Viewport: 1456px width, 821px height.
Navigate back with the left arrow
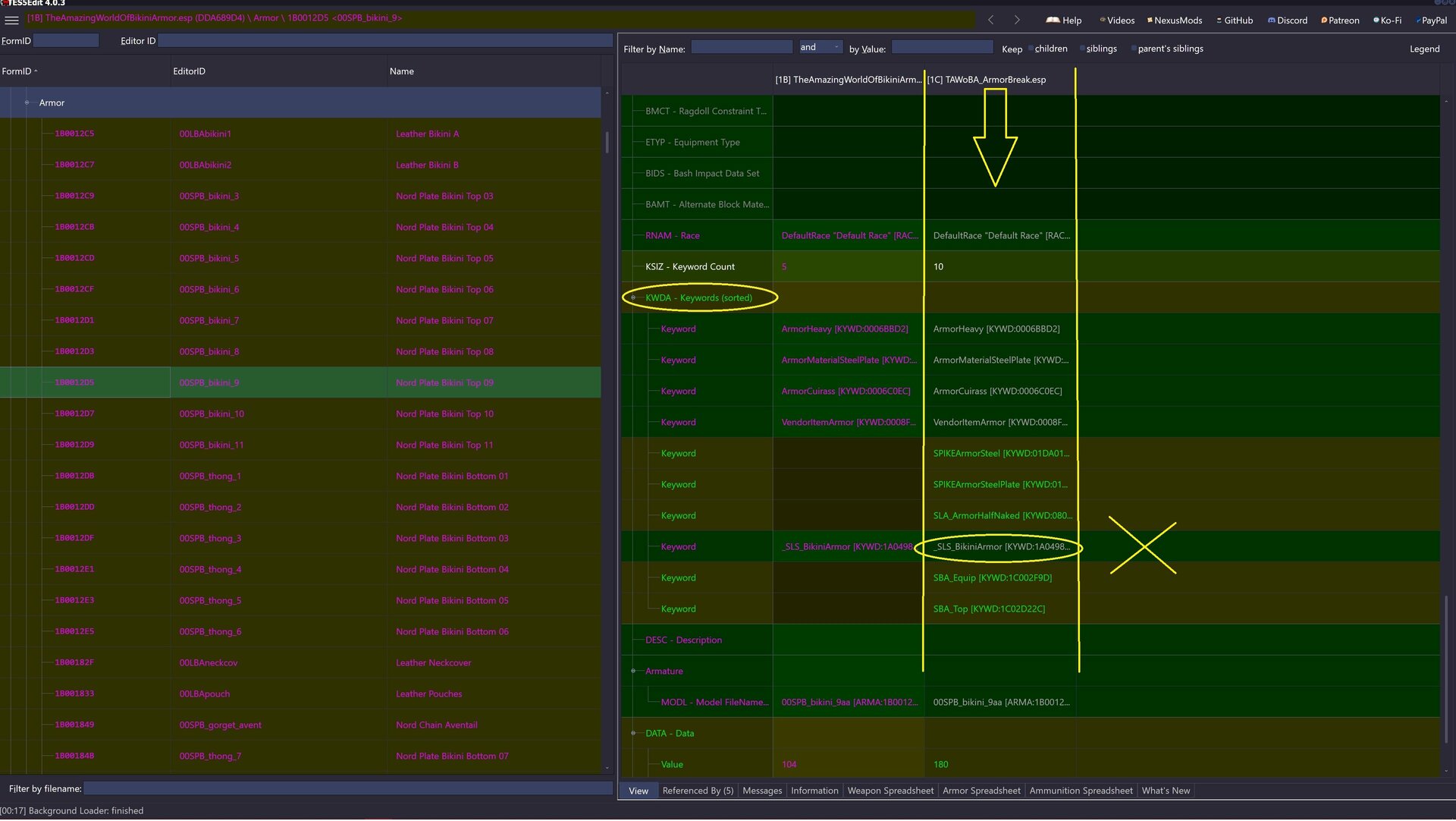pyautogui.click(x=990, y=20)
